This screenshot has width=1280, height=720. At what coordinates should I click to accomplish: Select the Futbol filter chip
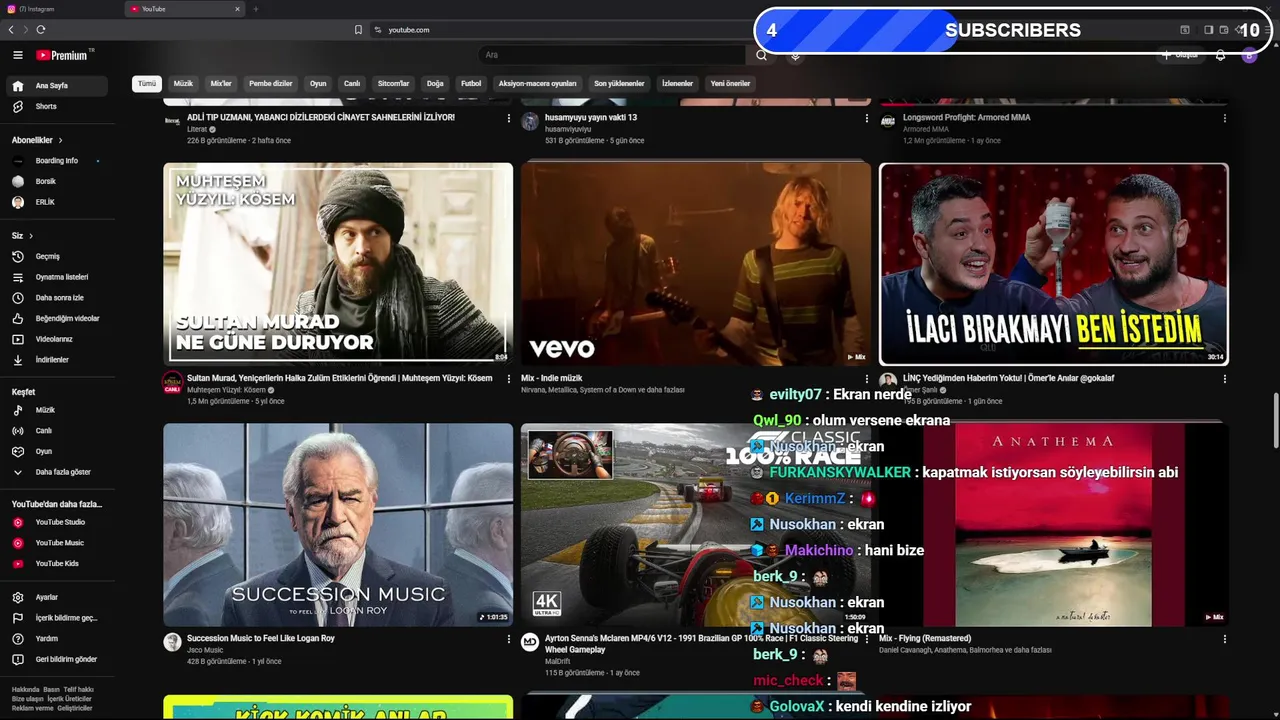tap(471, 84)
